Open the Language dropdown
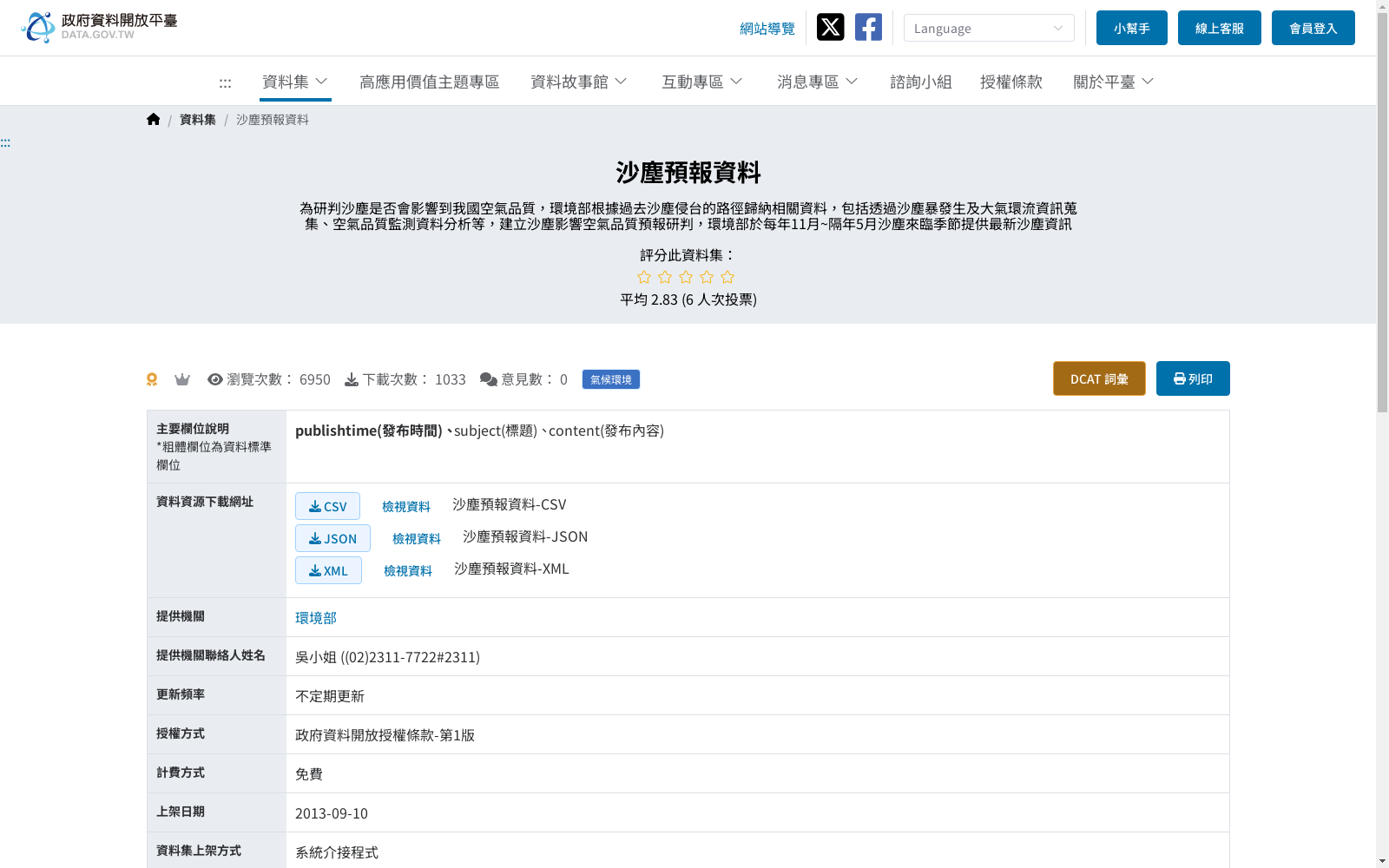The image size is (1389, 868). click(989, 28)
